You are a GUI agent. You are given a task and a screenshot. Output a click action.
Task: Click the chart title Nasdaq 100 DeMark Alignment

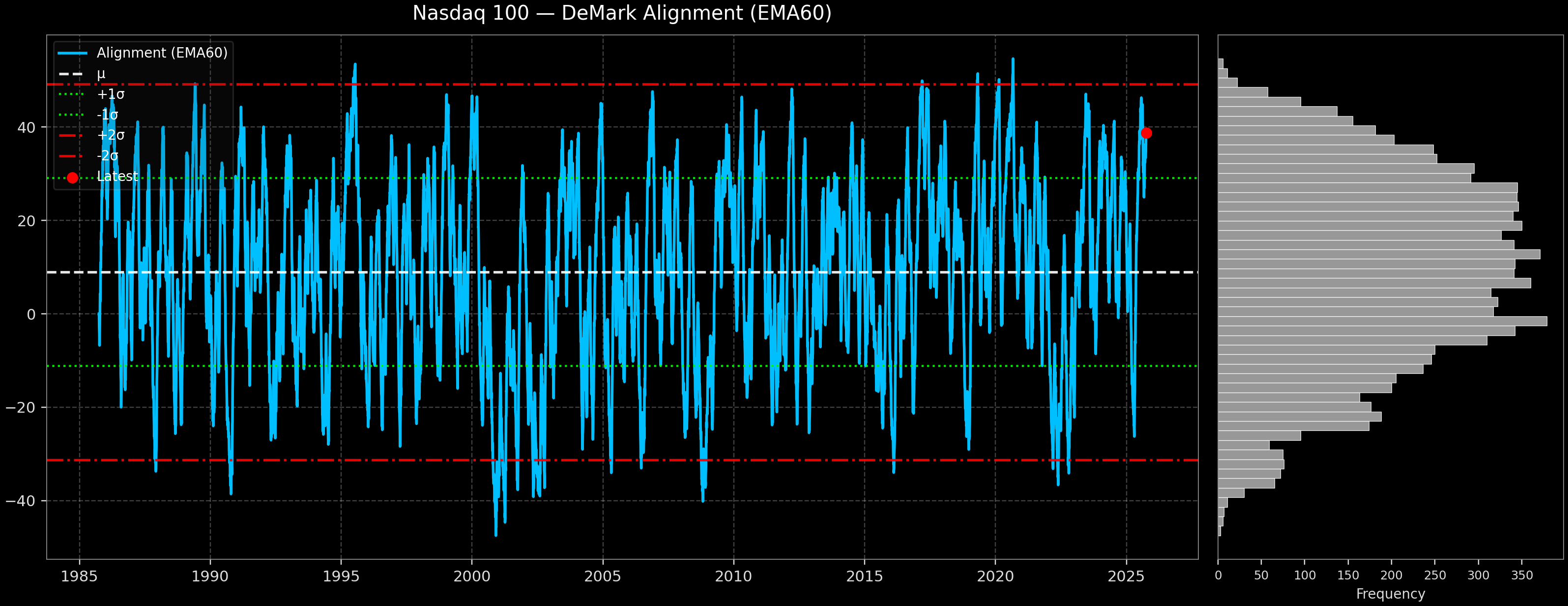[621, 13]
